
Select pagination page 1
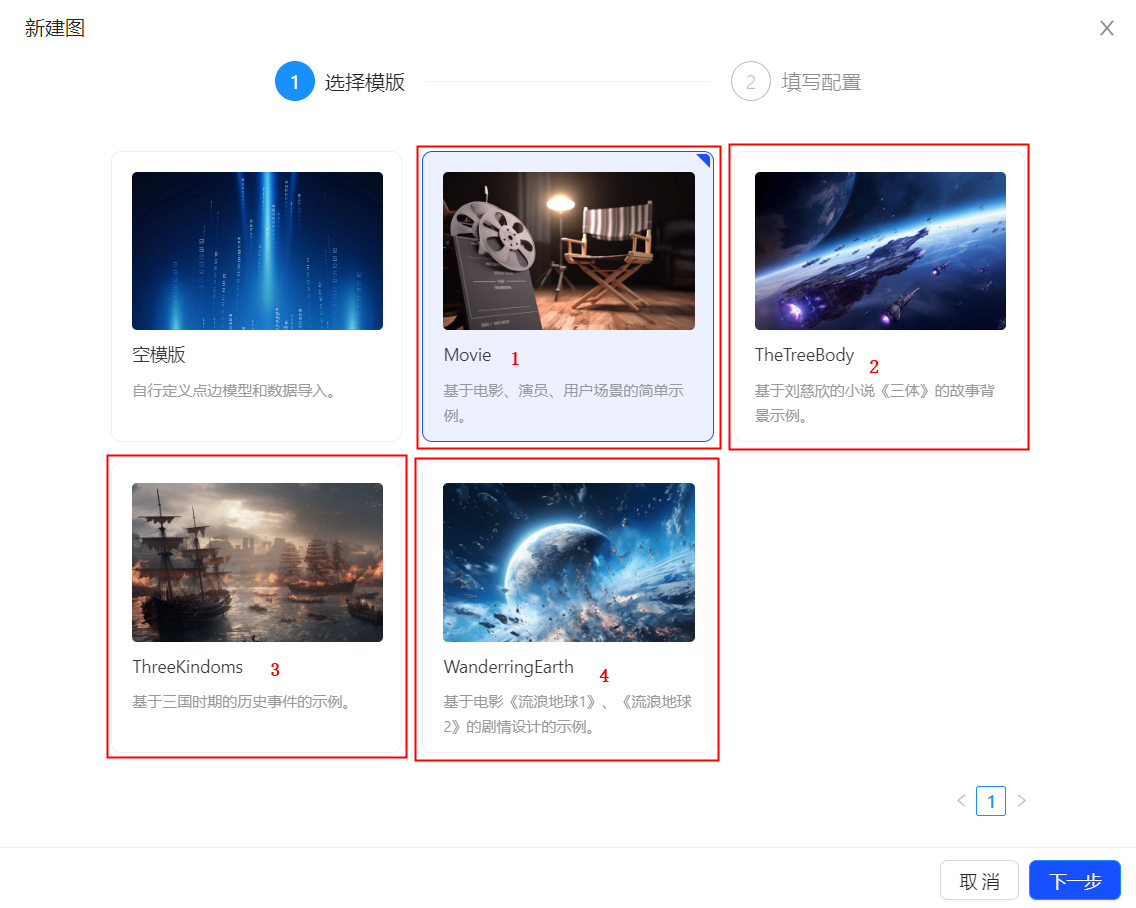(x=990, y=801)
